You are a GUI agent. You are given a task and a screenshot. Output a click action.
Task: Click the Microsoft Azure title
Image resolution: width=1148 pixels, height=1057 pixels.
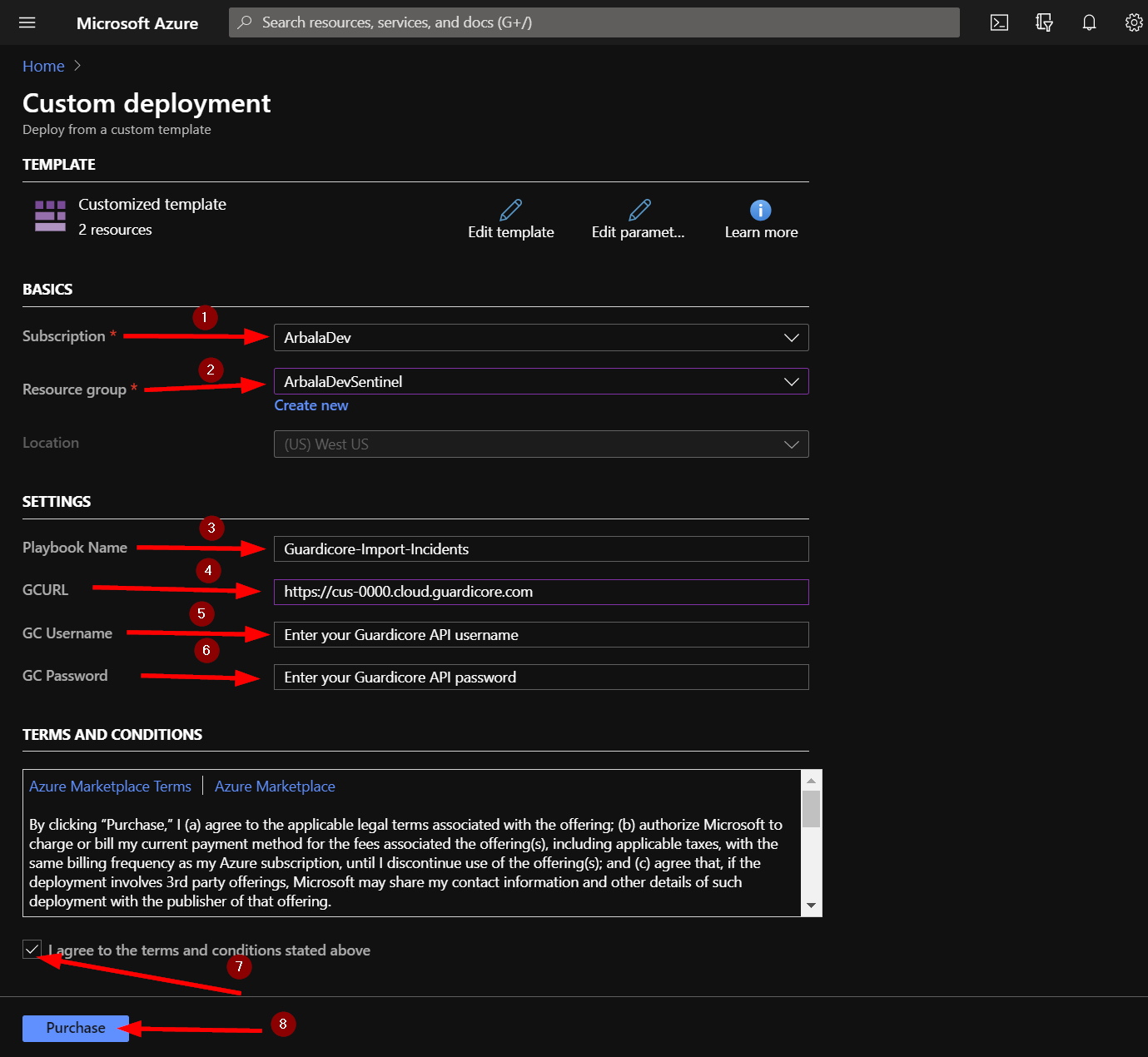point(137,23)
